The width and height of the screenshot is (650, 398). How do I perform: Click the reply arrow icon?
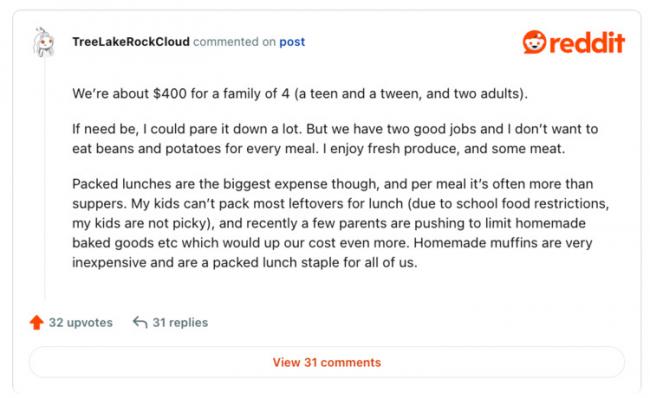[140, 322]
